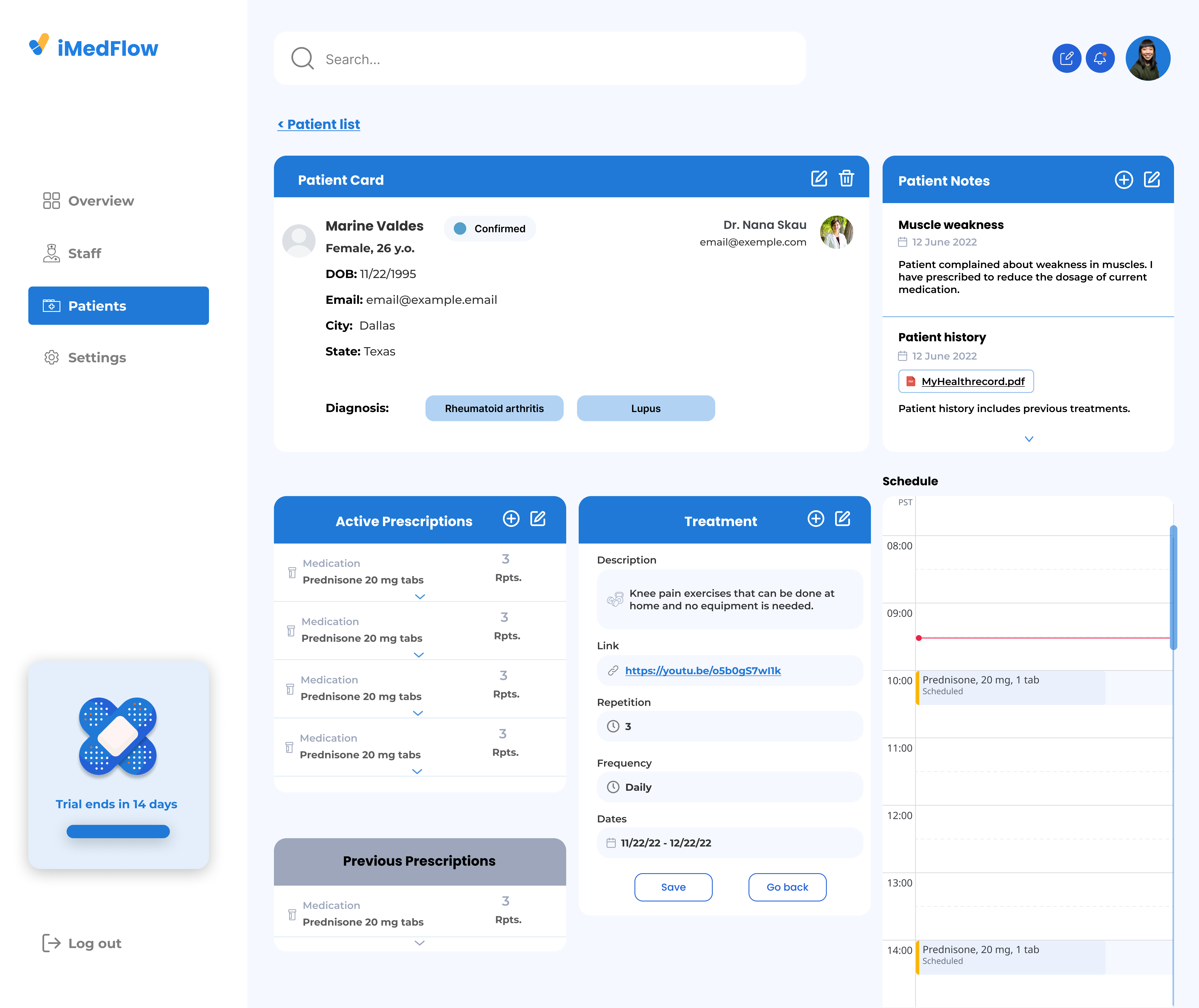Edit the Patient Notes panel
The image size is (1199, 1008).
point(1152,180)
